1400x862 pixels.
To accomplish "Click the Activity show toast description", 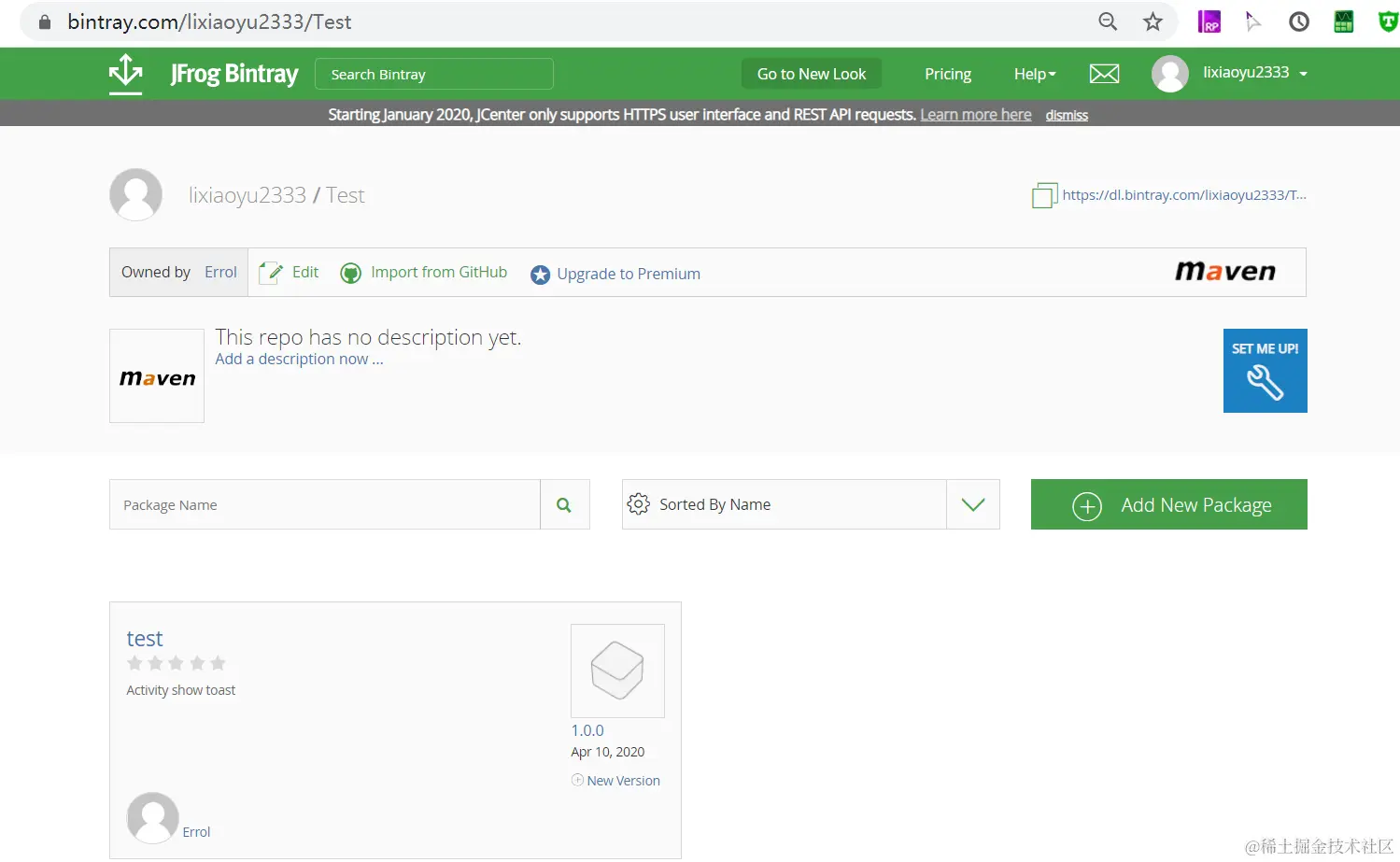I will (181, 690).
